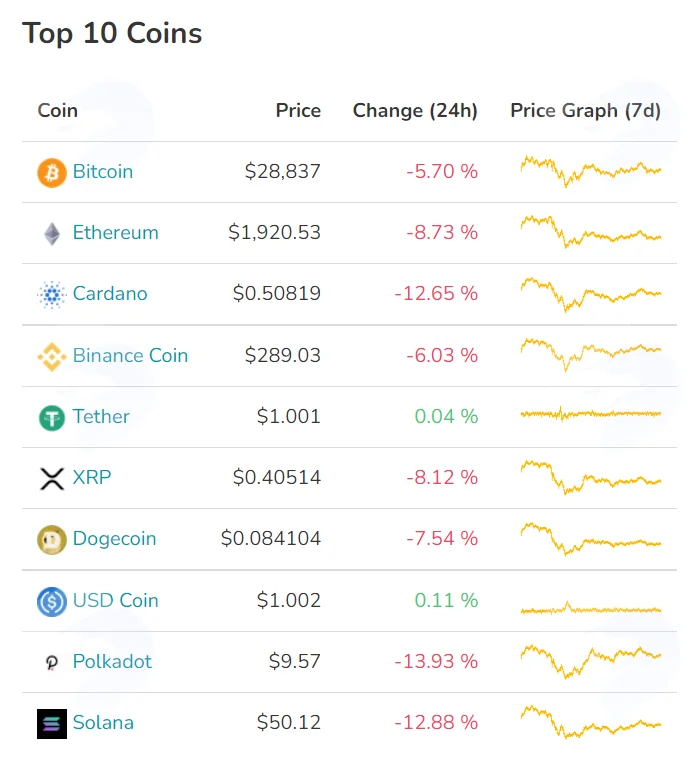Click the orange Bitcoin logo icon
The image size is (692, 765).
pyautogui.click(x=52, y=172)
